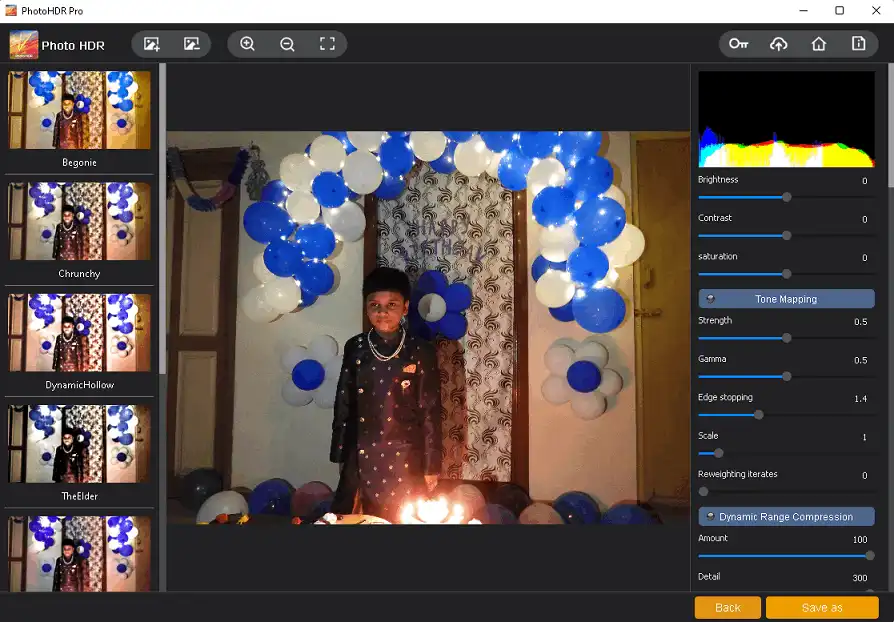Zoom out of the photo
This screenshot has width=894, height=622.
click(287, 44)
